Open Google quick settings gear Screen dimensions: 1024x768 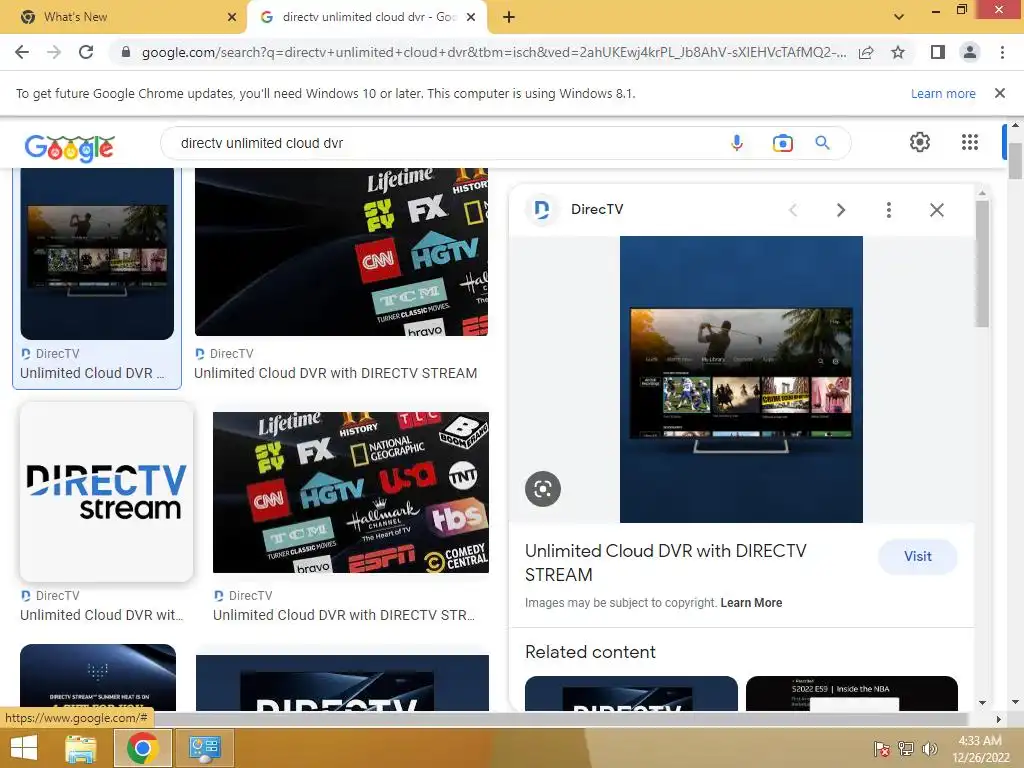click(920, 142)
